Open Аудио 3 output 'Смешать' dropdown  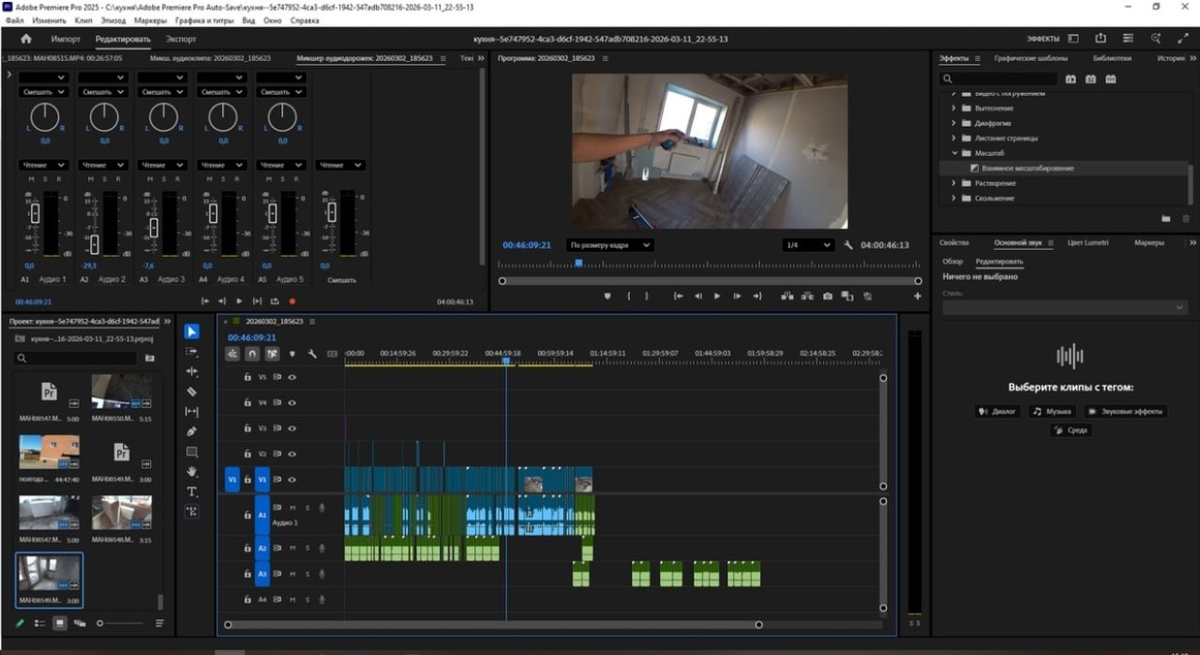(162, 92)
